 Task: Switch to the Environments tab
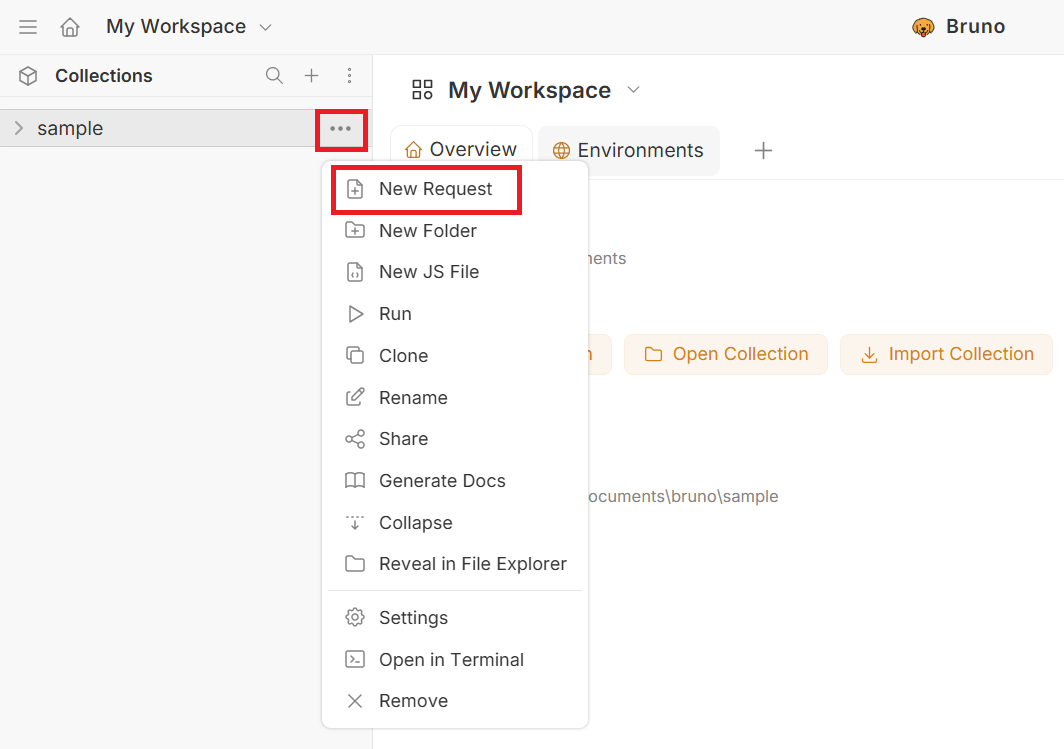(x=628, y=151)
